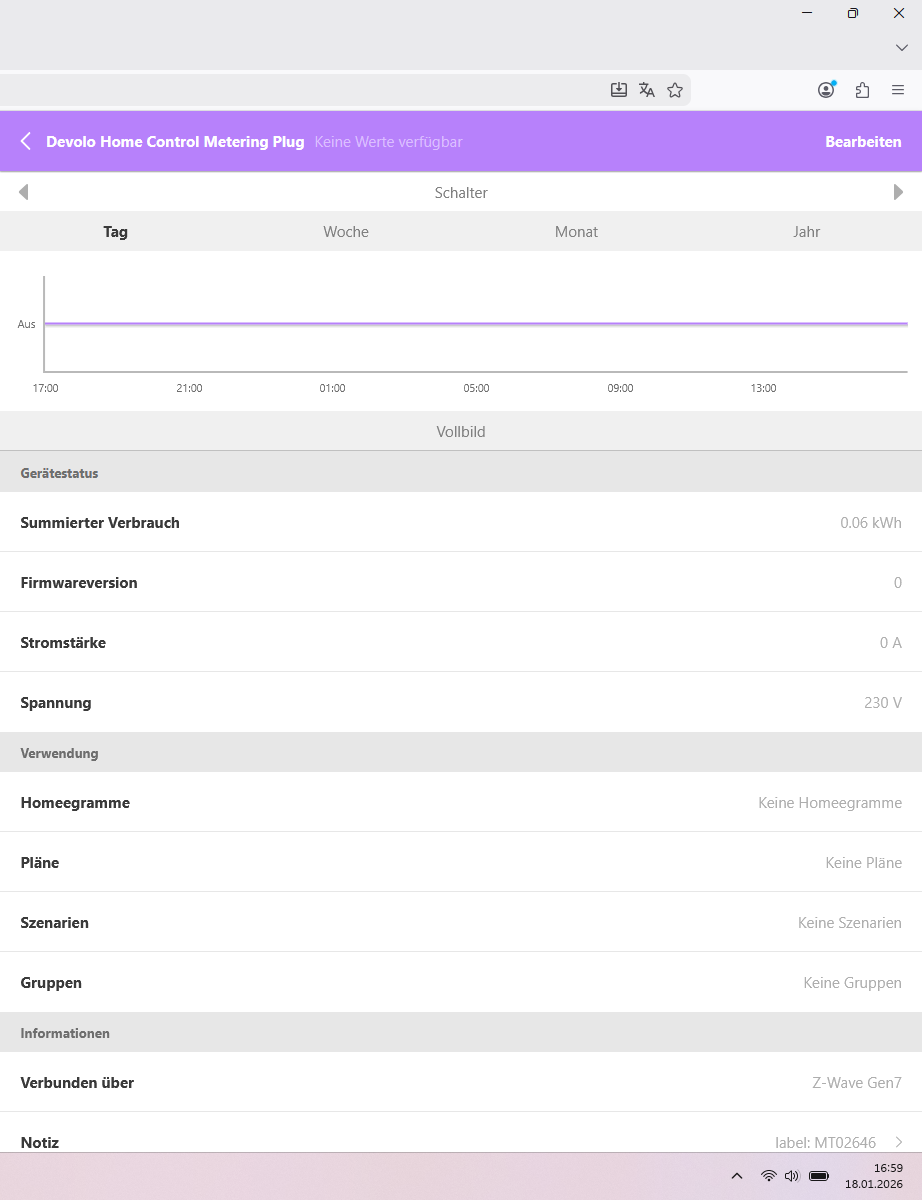Open the browser hamburger menu

click(x=898, y=90)
